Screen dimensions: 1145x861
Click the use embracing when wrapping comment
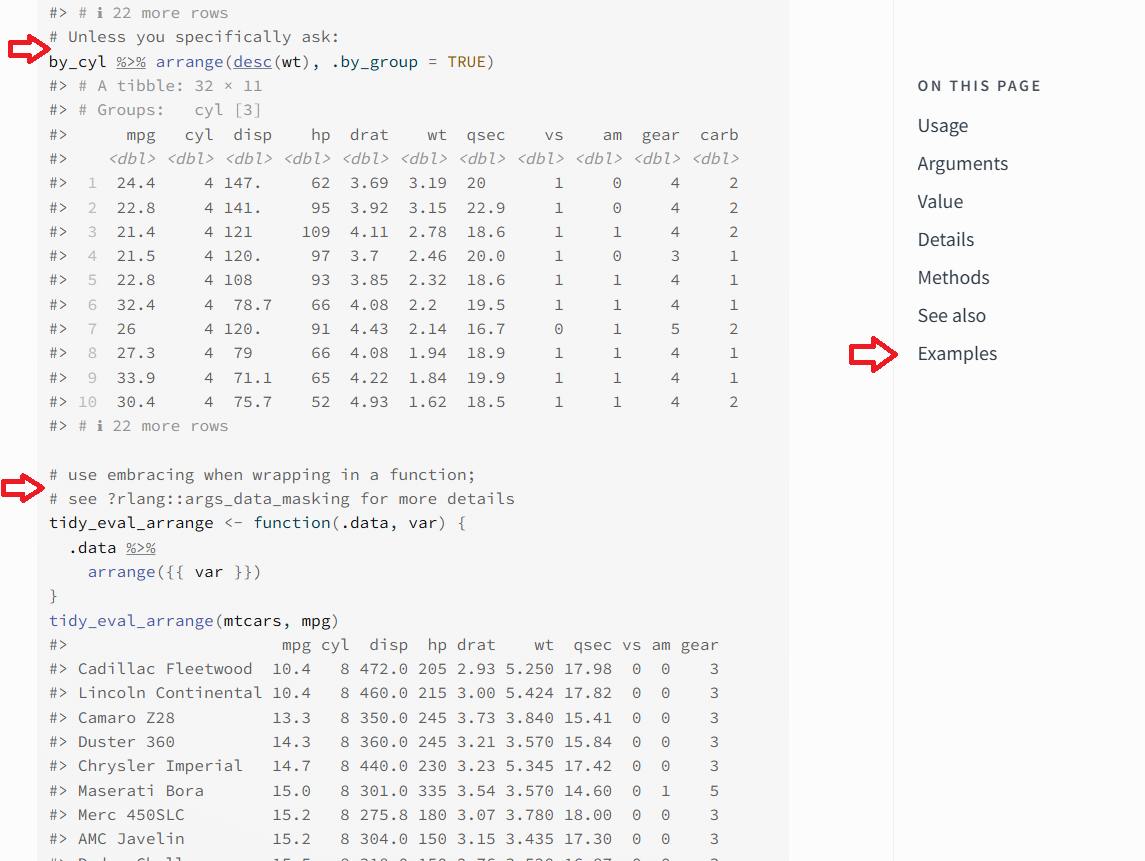tap(262, 475)
